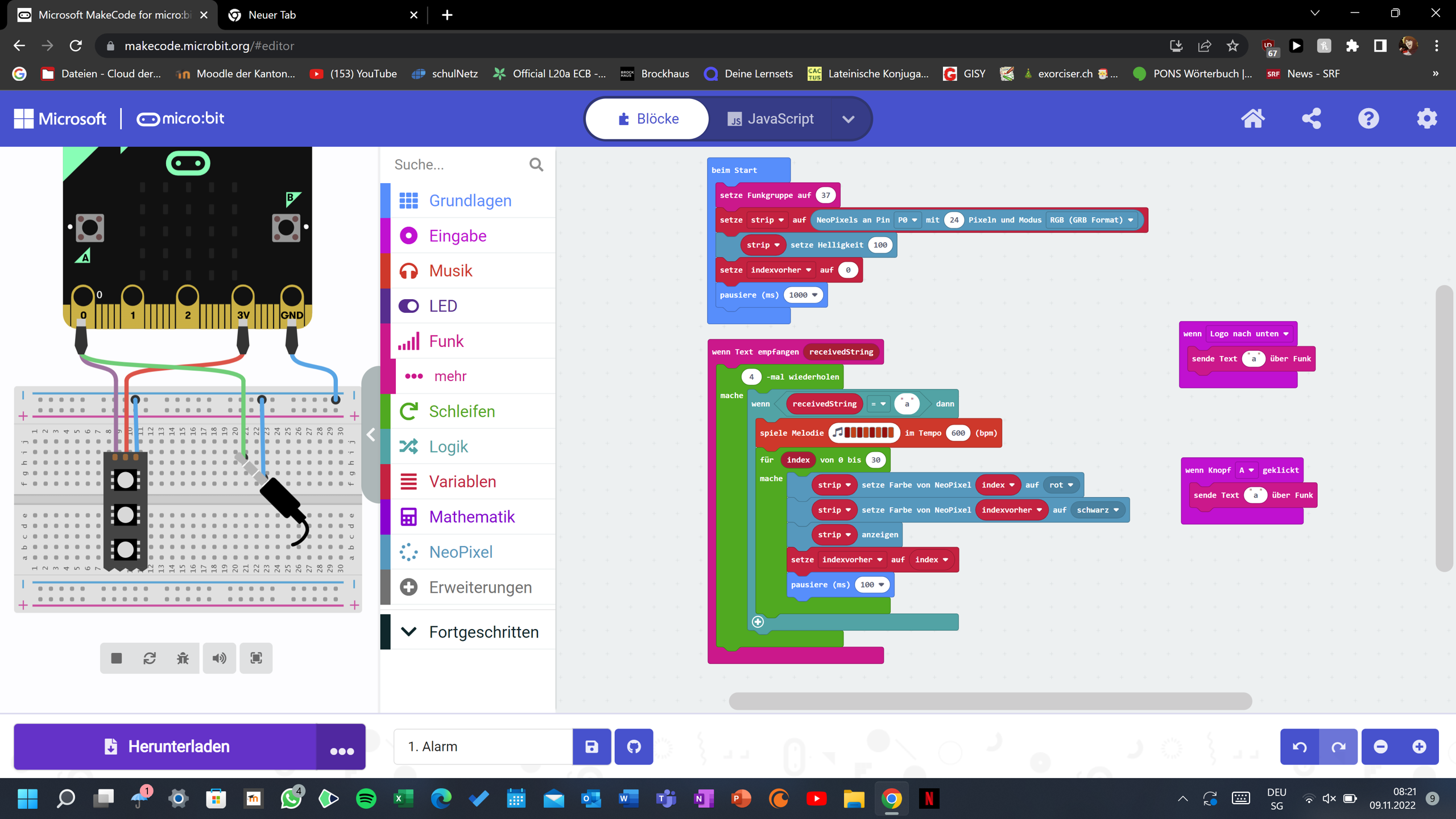Enable debug mode in the simulator
Viewport: 1456px width, 819px height.
(183, 658)
